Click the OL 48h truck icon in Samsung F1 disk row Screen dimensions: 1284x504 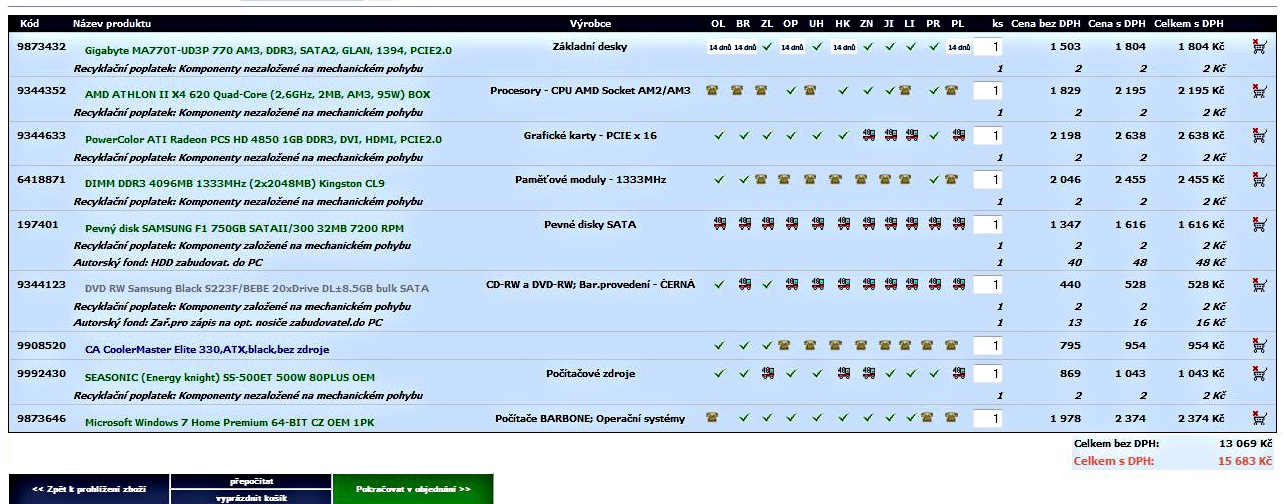point(719,224)
